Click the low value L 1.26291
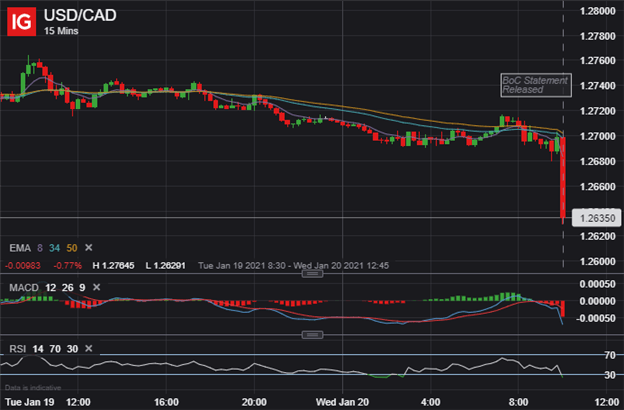This screenshot has height=410, width=624. [166, 266]
